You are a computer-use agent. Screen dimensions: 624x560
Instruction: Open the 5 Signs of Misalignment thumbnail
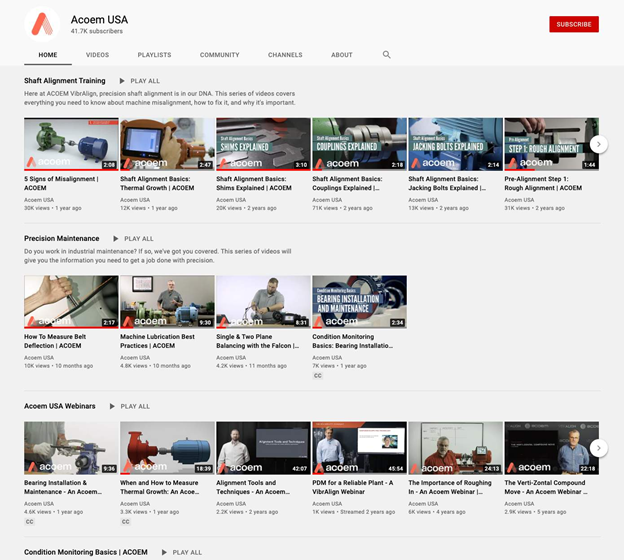(71, 144)
